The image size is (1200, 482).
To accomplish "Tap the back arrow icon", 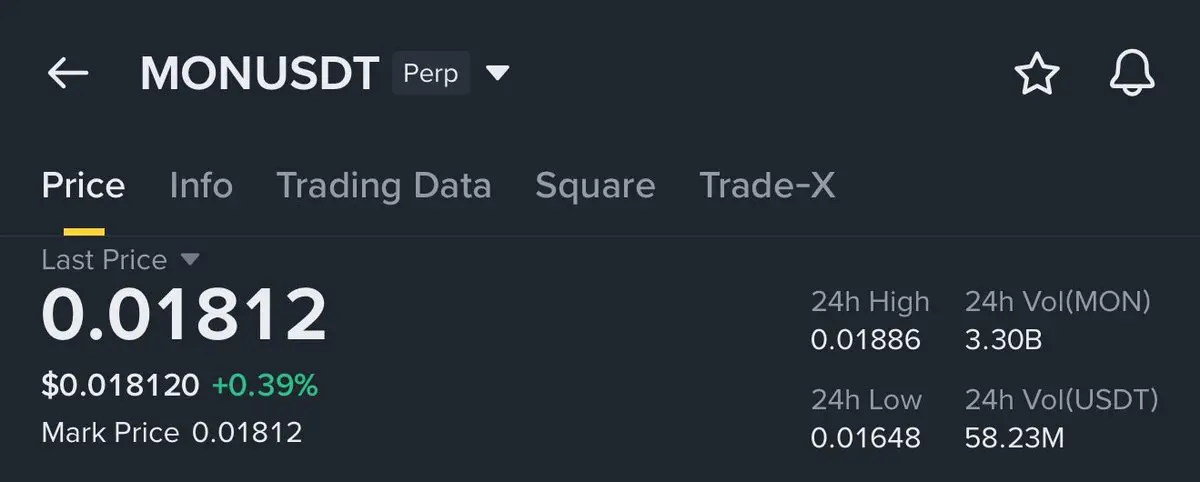I will (68, 73).
